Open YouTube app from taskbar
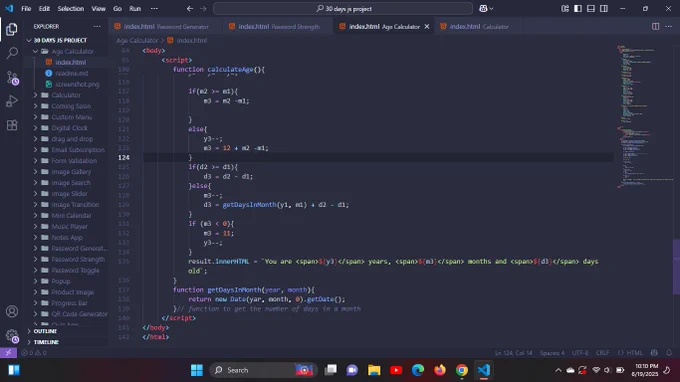The height and width of the screenshot is (382, 680). (x=396, y=370)
